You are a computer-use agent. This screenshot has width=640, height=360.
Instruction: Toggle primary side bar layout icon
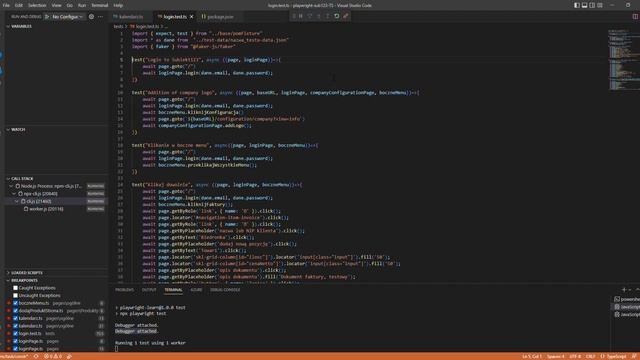click(577, 5)
